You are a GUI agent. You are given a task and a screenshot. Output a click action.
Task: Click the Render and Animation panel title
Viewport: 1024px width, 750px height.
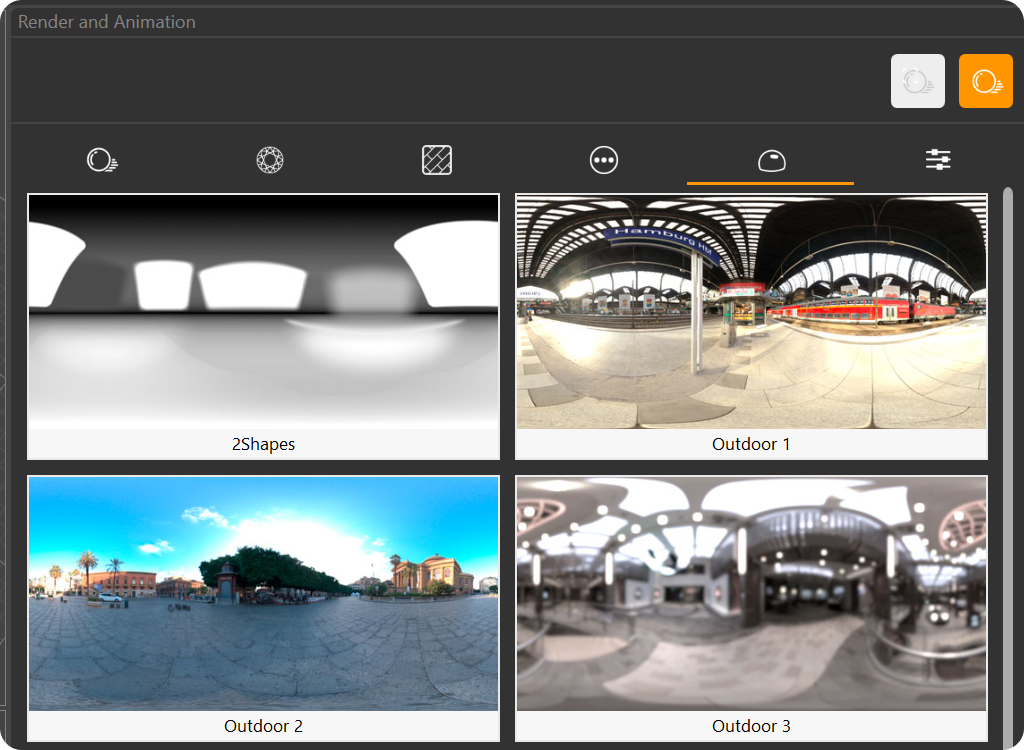coord(107,21)
